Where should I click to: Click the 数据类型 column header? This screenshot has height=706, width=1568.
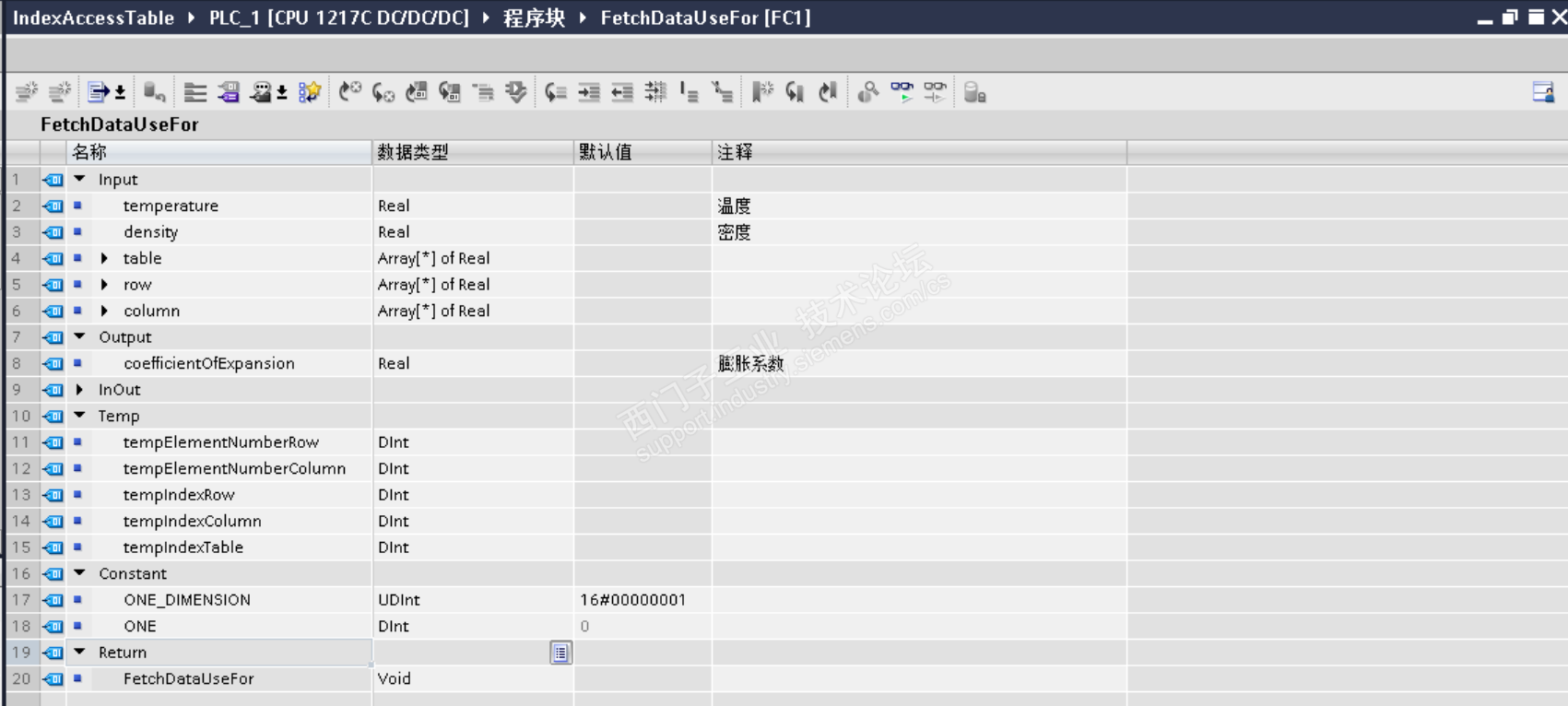click(x=473, y=152)
